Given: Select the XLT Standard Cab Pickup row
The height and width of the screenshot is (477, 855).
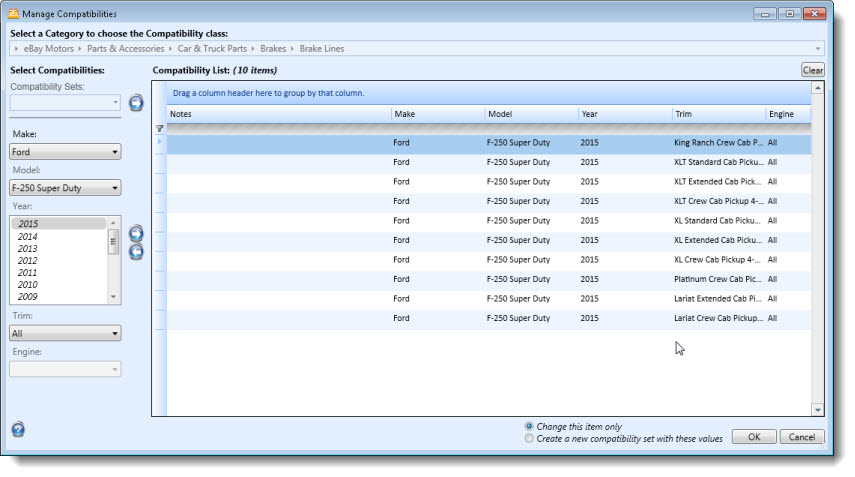Looking at the screenshot, I should pos(489,162).
